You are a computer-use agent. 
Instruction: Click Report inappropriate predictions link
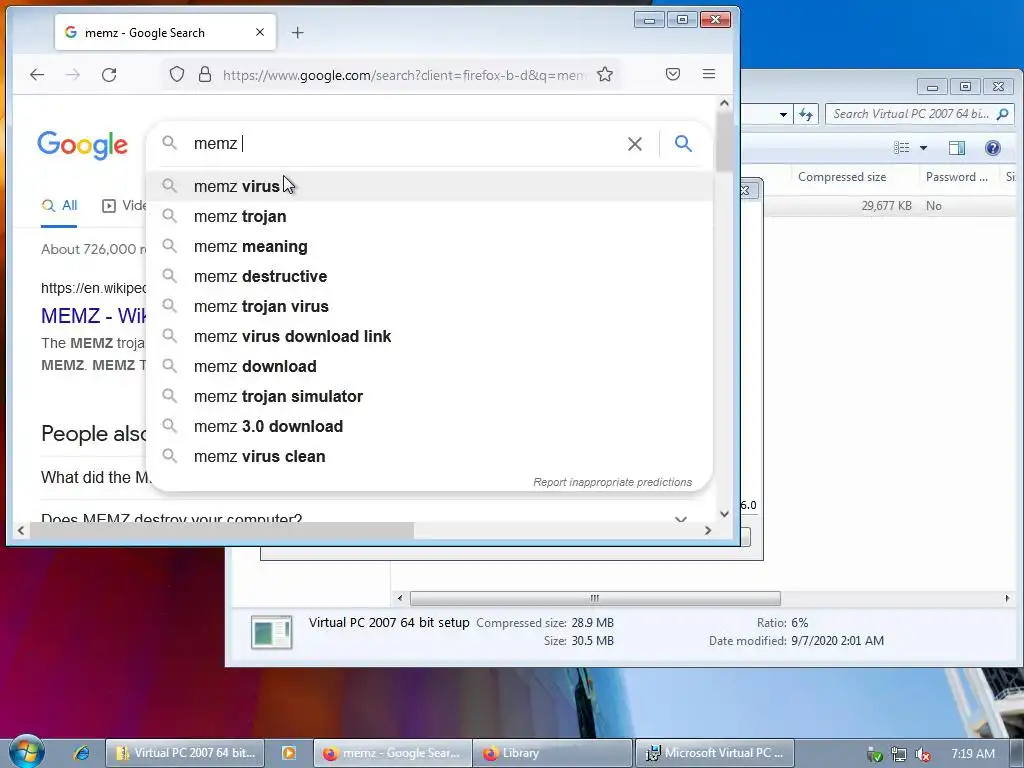613,482
